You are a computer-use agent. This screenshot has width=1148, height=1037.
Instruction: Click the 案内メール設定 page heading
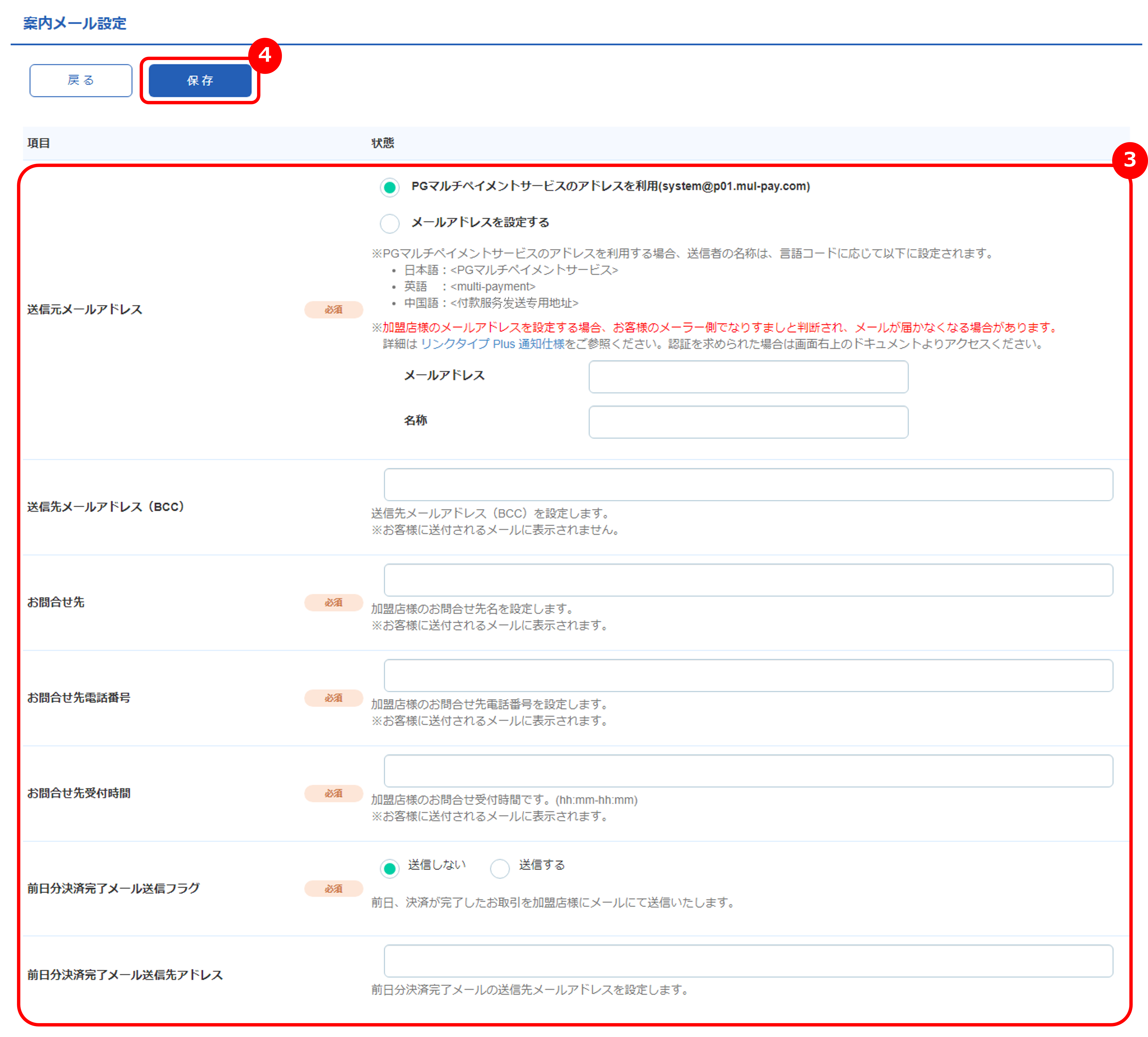tap(75, 23)
